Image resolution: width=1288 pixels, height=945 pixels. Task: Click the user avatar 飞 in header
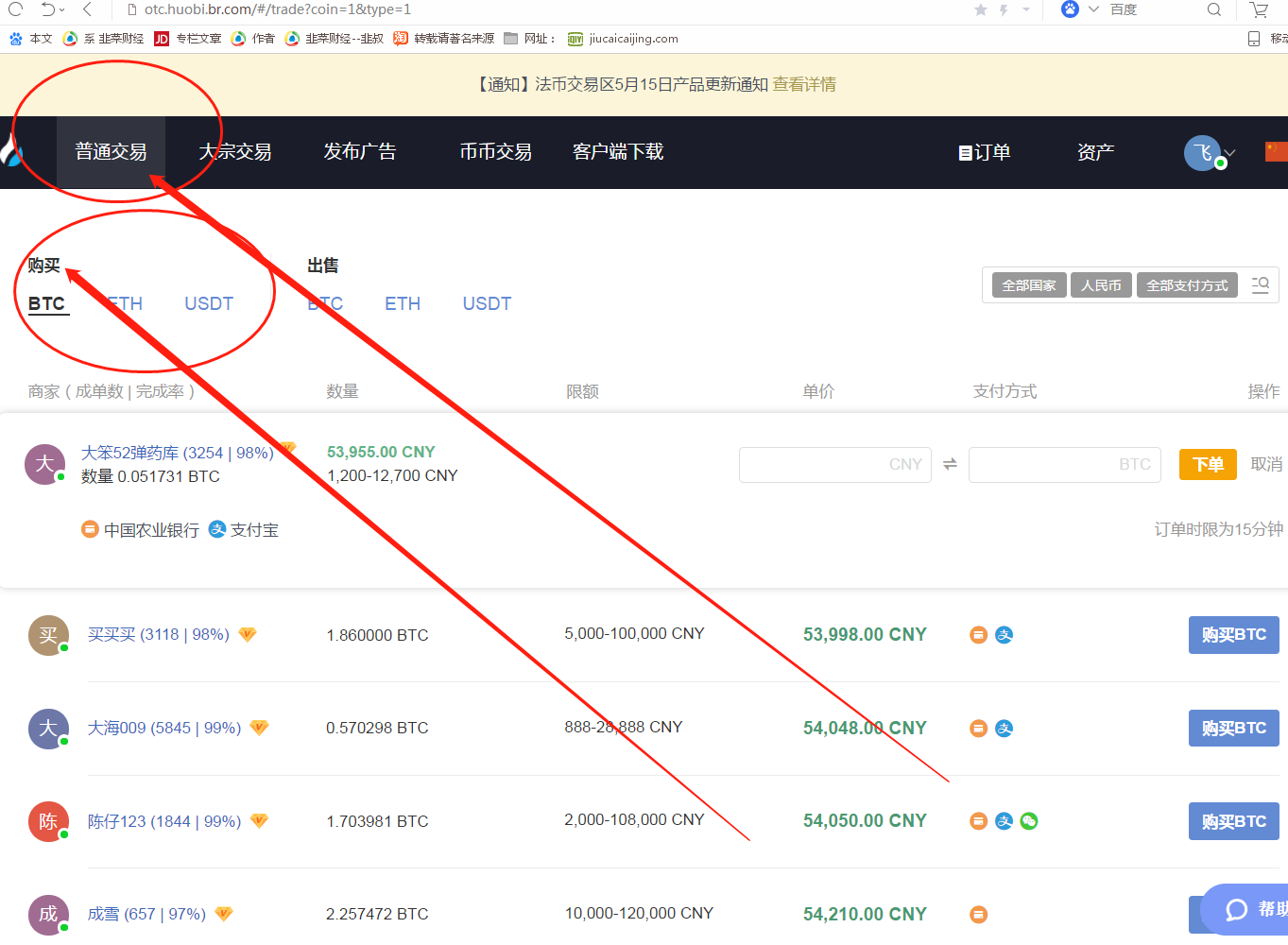pyautogui.click(x=1203, y=153)
